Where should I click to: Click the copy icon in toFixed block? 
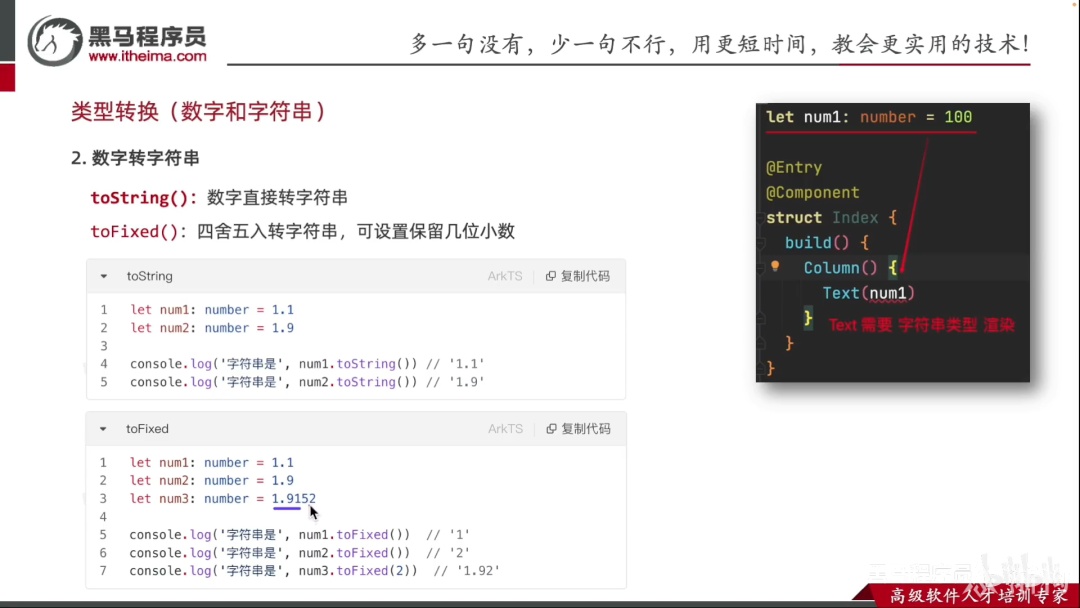[x=551, y=429]
